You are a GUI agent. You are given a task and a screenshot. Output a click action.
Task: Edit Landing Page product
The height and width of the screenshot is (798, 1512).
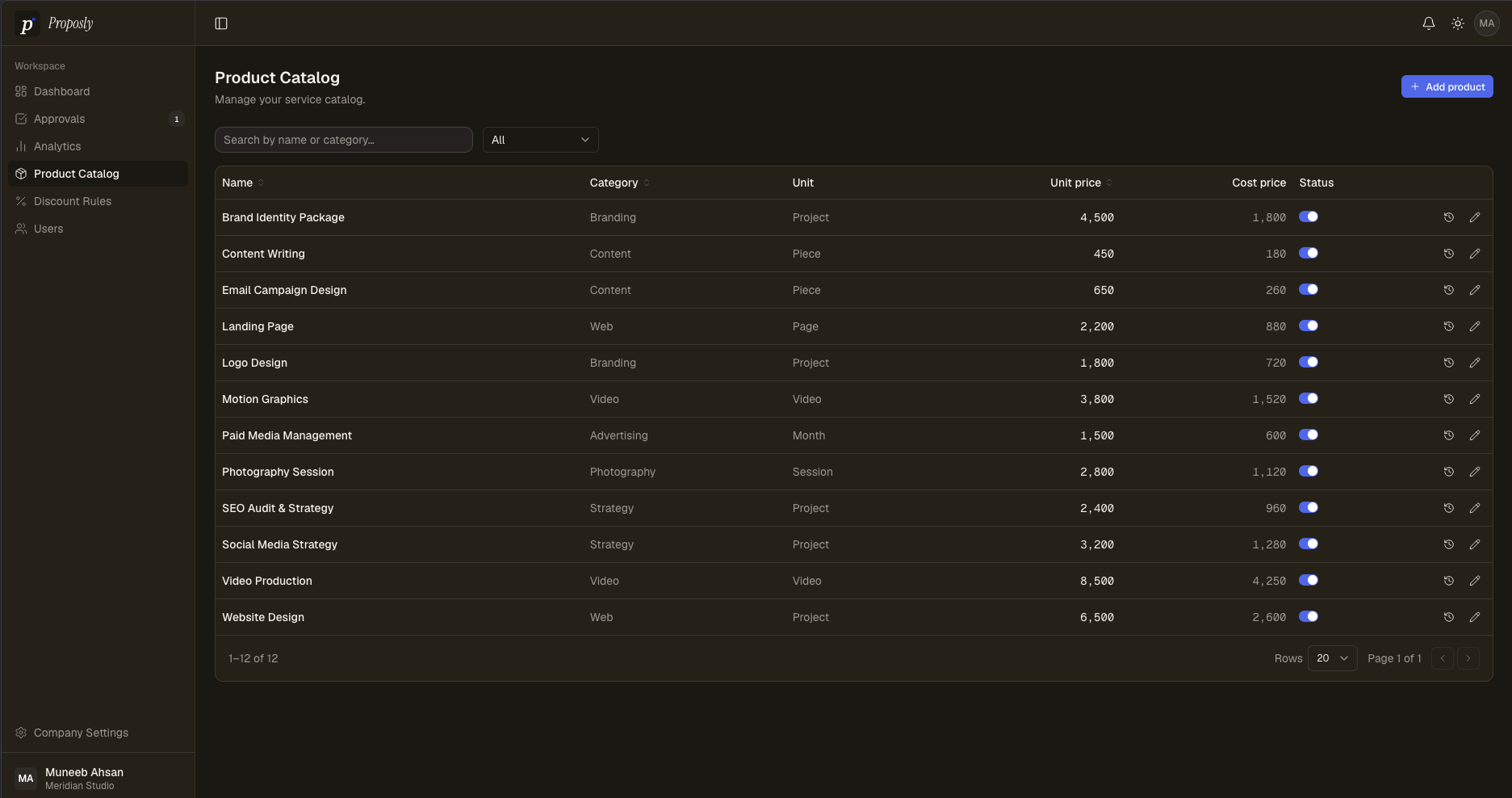[x=1475, y=326]
